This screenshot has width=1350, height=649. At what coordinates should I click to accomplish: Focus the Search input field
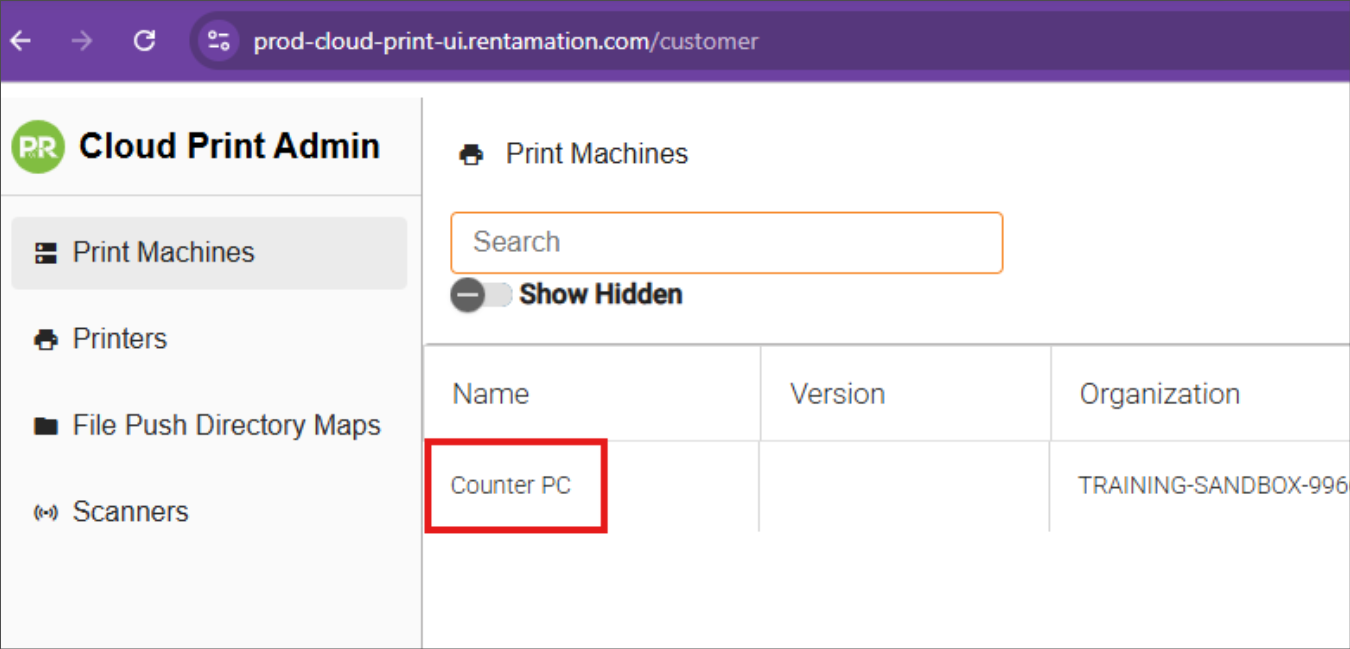[726, 242]
